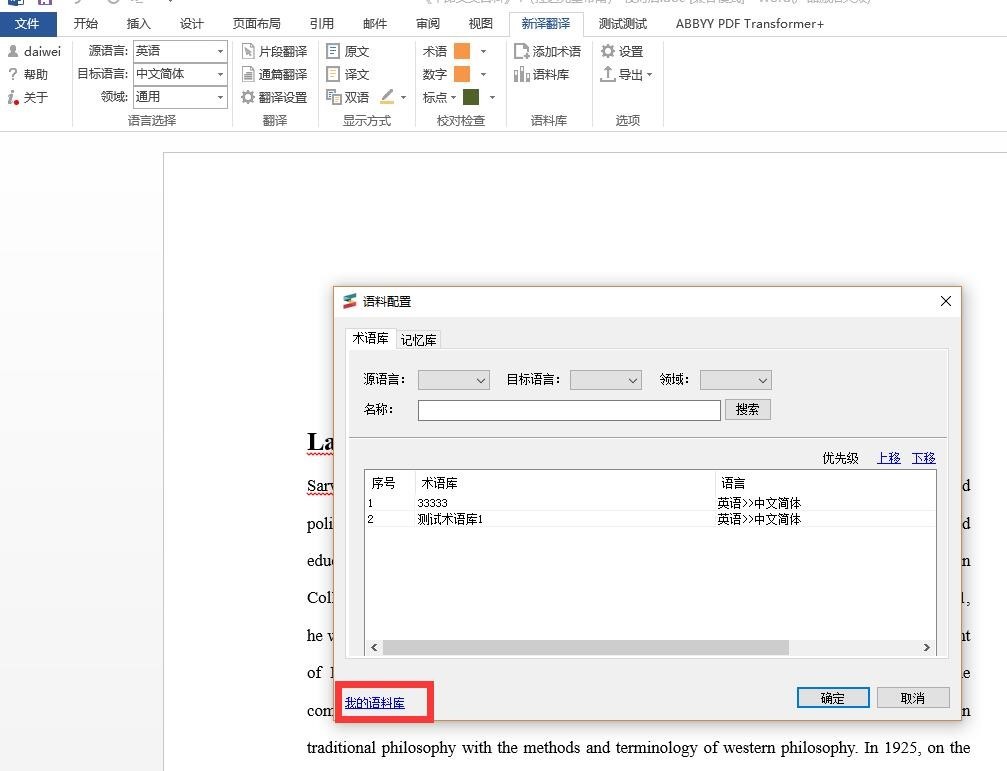Viewport: 1007px width, 771px height.
Task: Click the 标点 dark green swatch
Action: click(x=471, y=97)
